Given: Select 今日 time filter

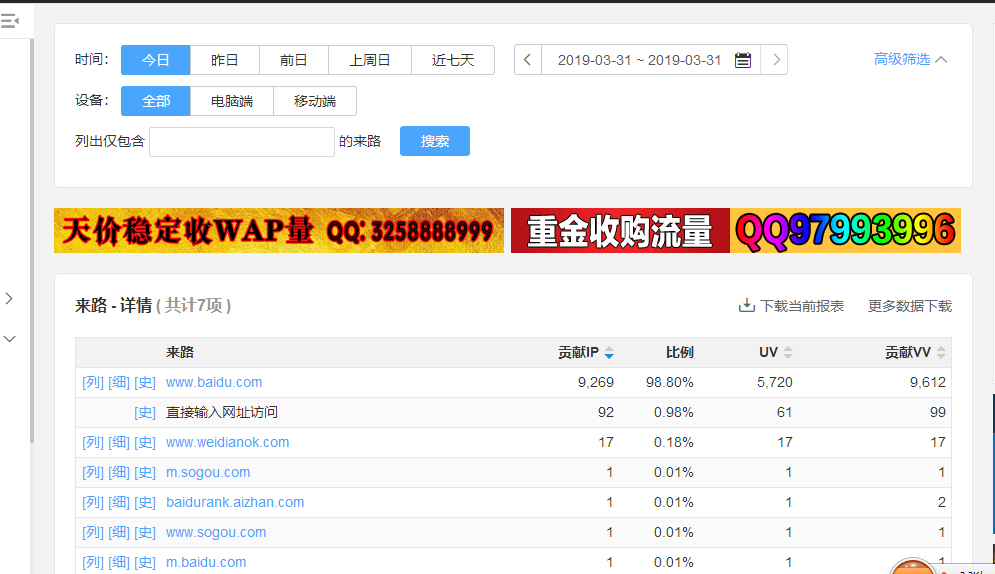Looking at the screenshot, I should (155, 60).
